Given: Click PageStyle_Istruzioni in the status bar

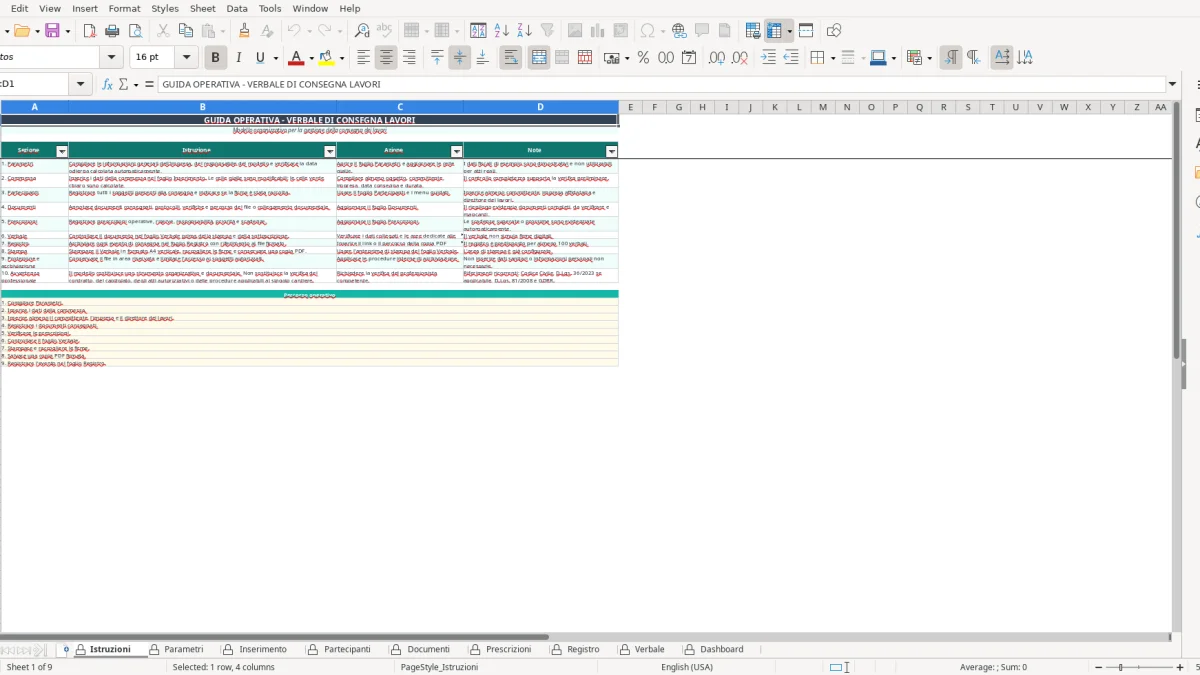Looking at the screenshot, I should point(438,667).
